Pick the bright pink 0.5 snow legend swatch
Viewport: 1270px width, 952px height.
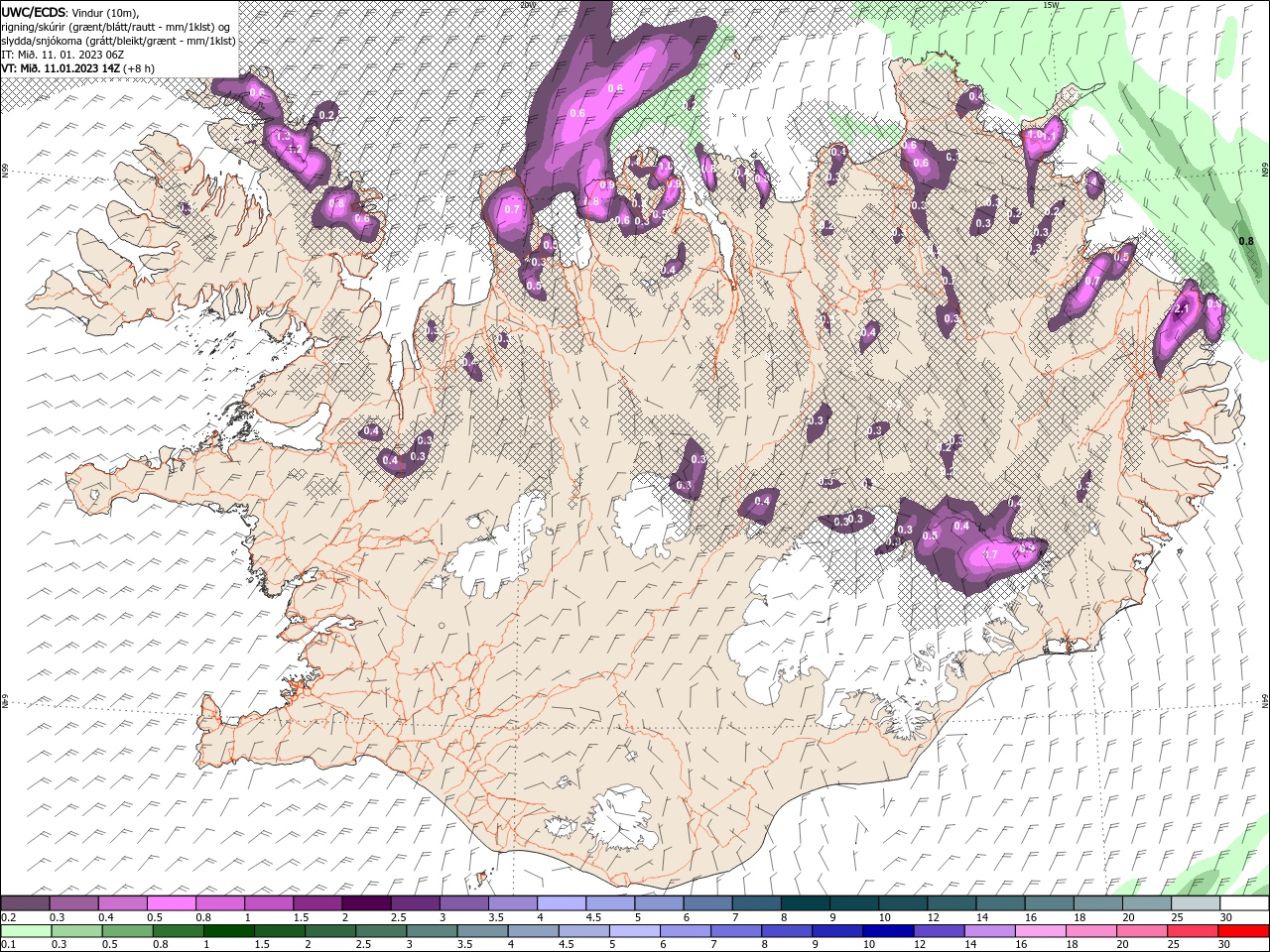[x=171, y=903]
